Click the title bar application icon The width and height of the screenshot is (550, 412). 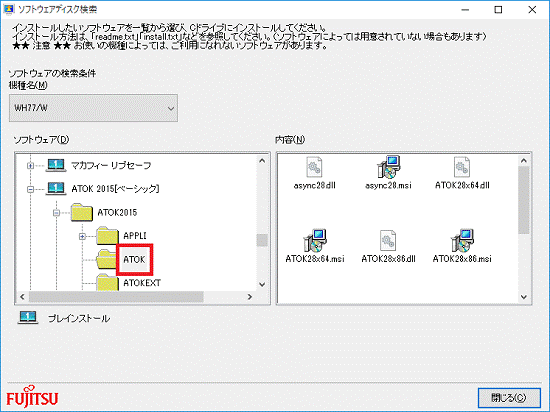(x=8, y=9)
